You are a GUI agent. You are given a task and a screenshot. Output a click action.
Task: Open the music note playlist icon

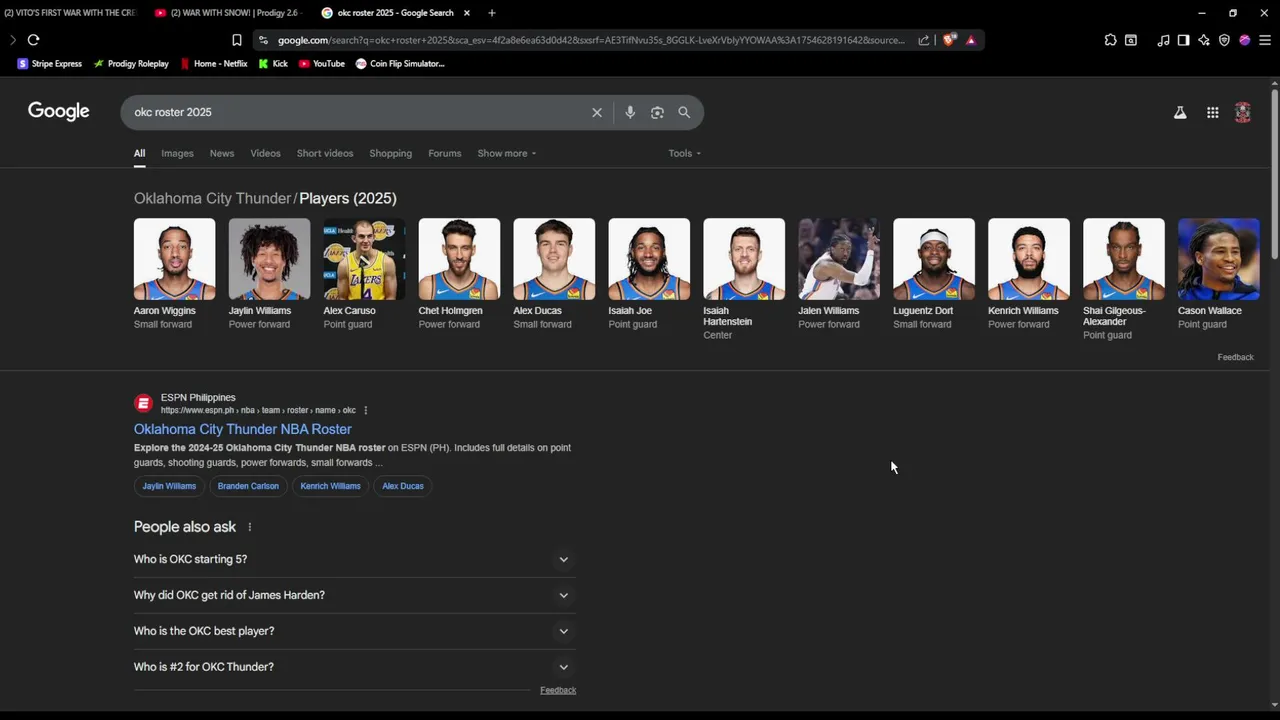[x=1163, y=40]
